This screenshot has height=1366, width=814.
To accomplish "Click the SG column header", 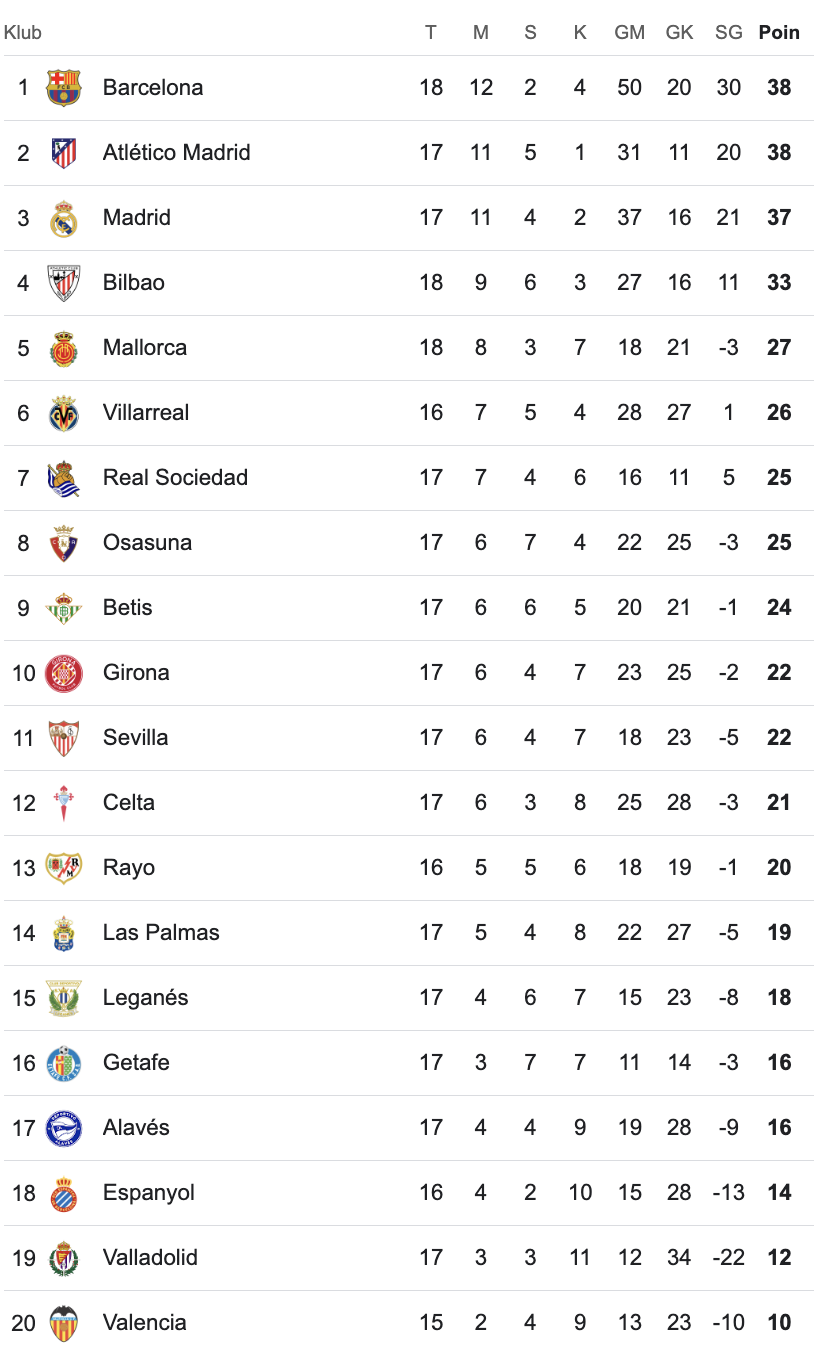I will 729,32.
